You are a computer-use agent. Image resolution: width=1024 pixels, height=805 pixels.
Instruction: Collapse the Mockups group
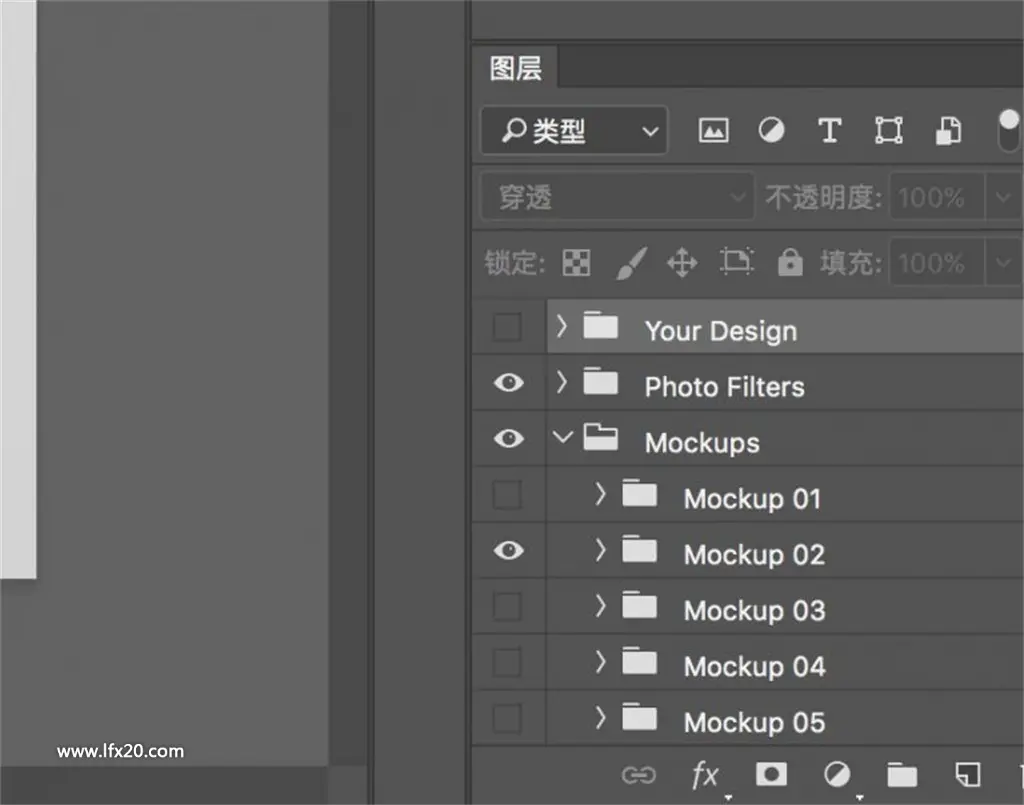click(562, 437)
